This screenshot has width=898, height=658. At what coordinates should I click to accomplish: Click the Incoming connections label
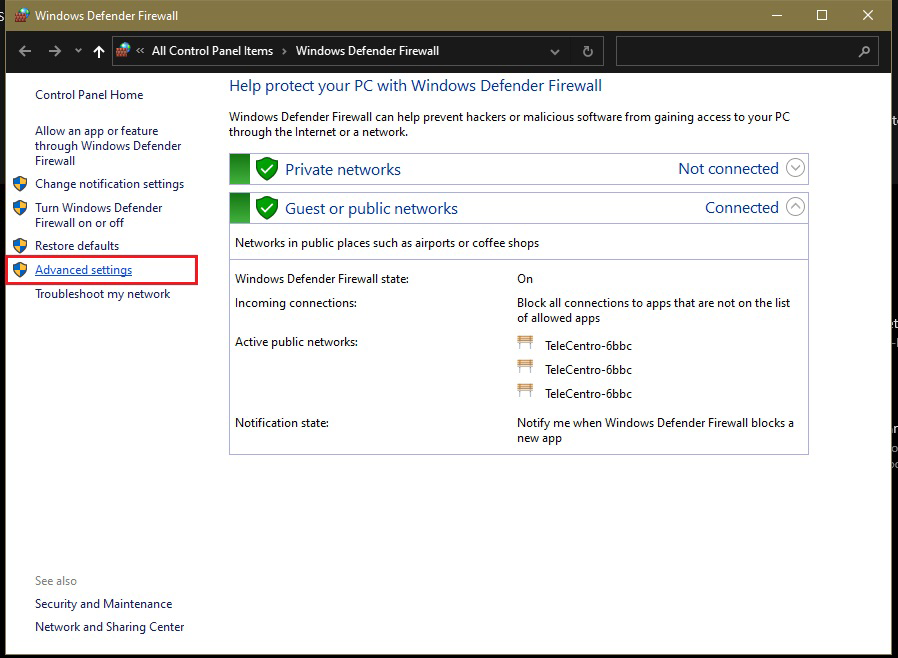click(x=296, y=303)
